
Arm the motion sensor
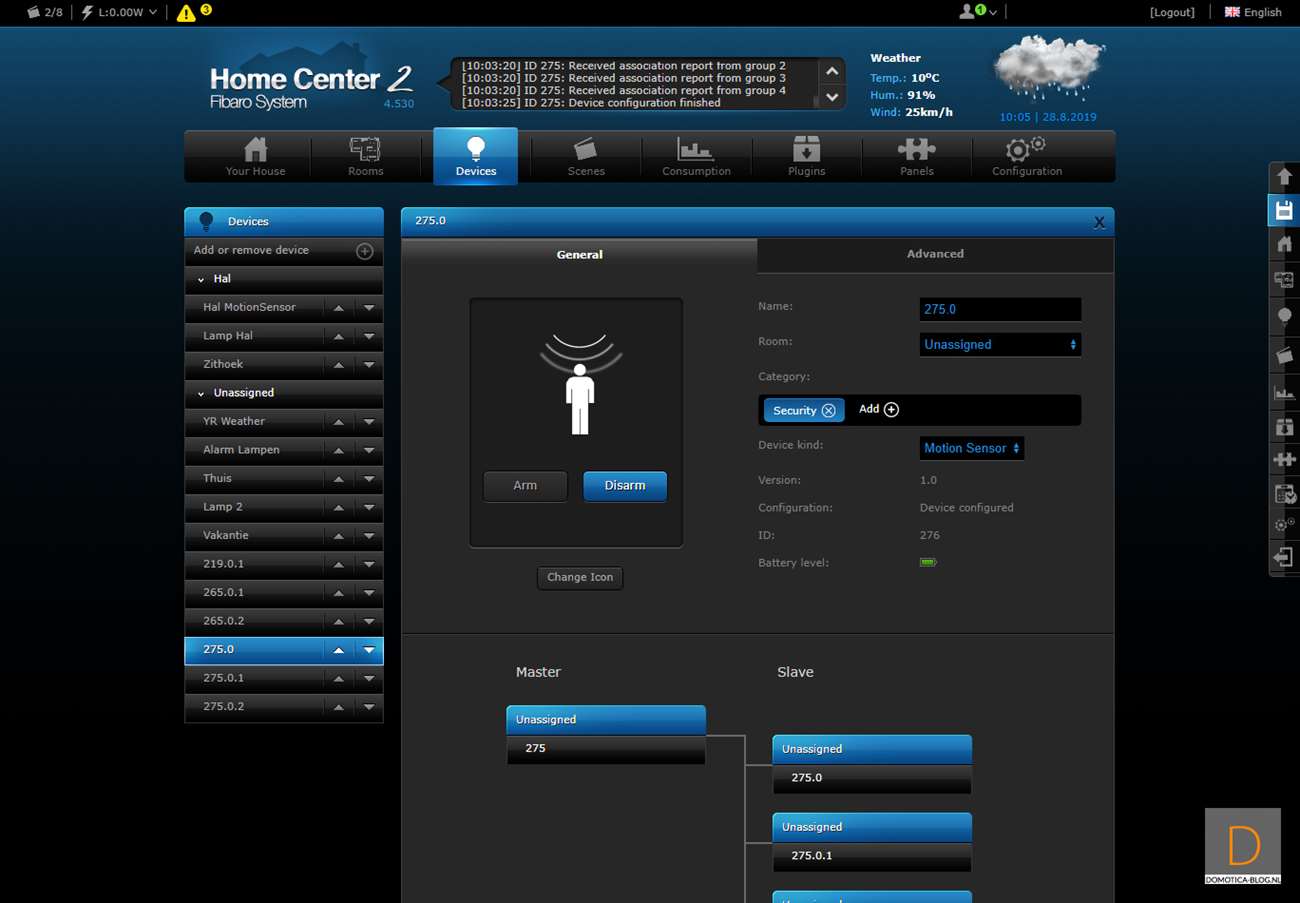(x=525, y=486)
